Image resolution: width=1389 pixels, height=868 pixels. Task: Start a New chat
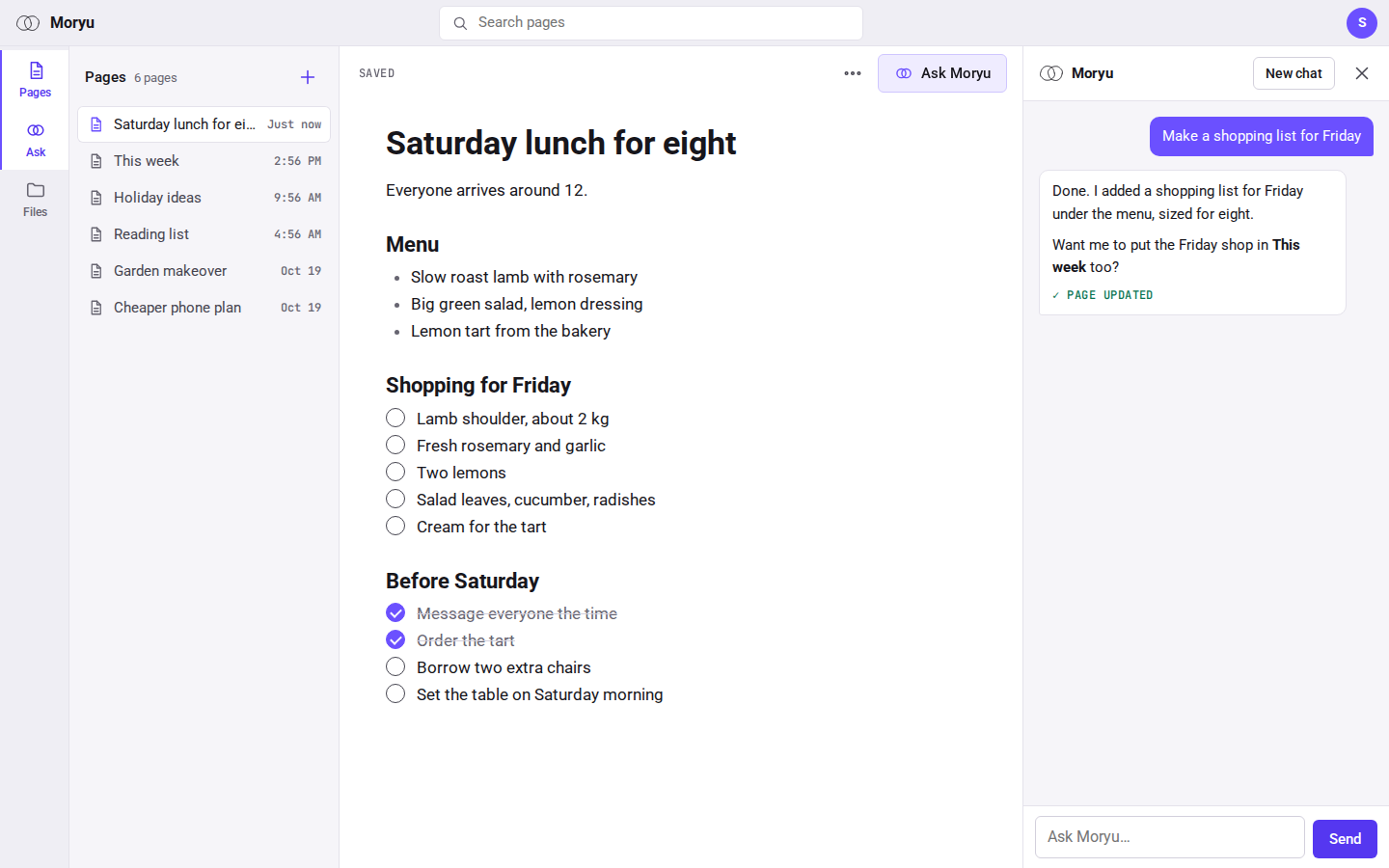1294,73
